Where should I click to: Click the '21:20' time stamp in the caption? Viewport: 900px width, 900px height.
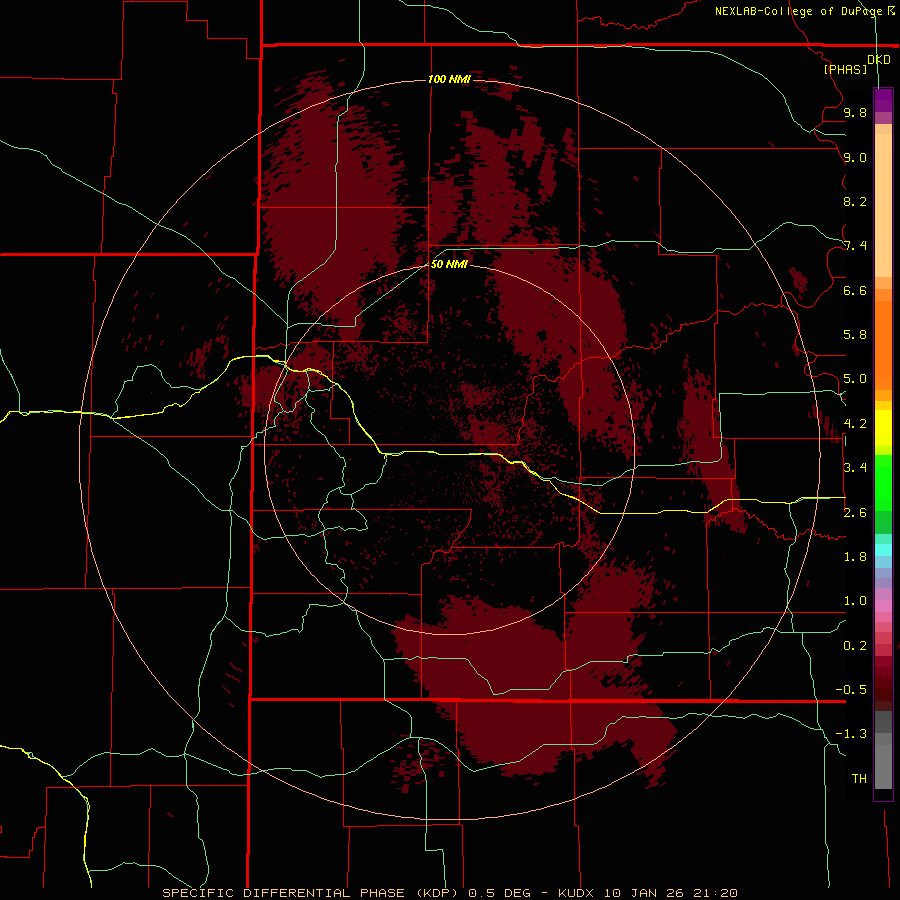click(715, 893)
